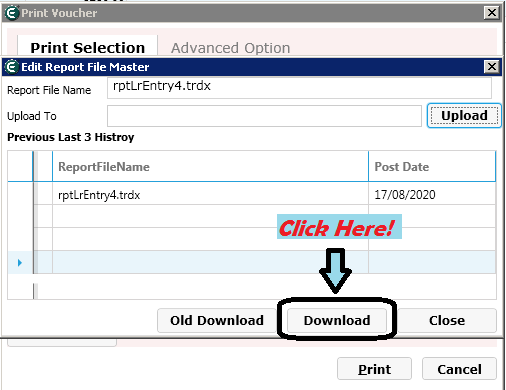Focus the Report File Name field
506x390 pixels.
[x=299, y=88]
